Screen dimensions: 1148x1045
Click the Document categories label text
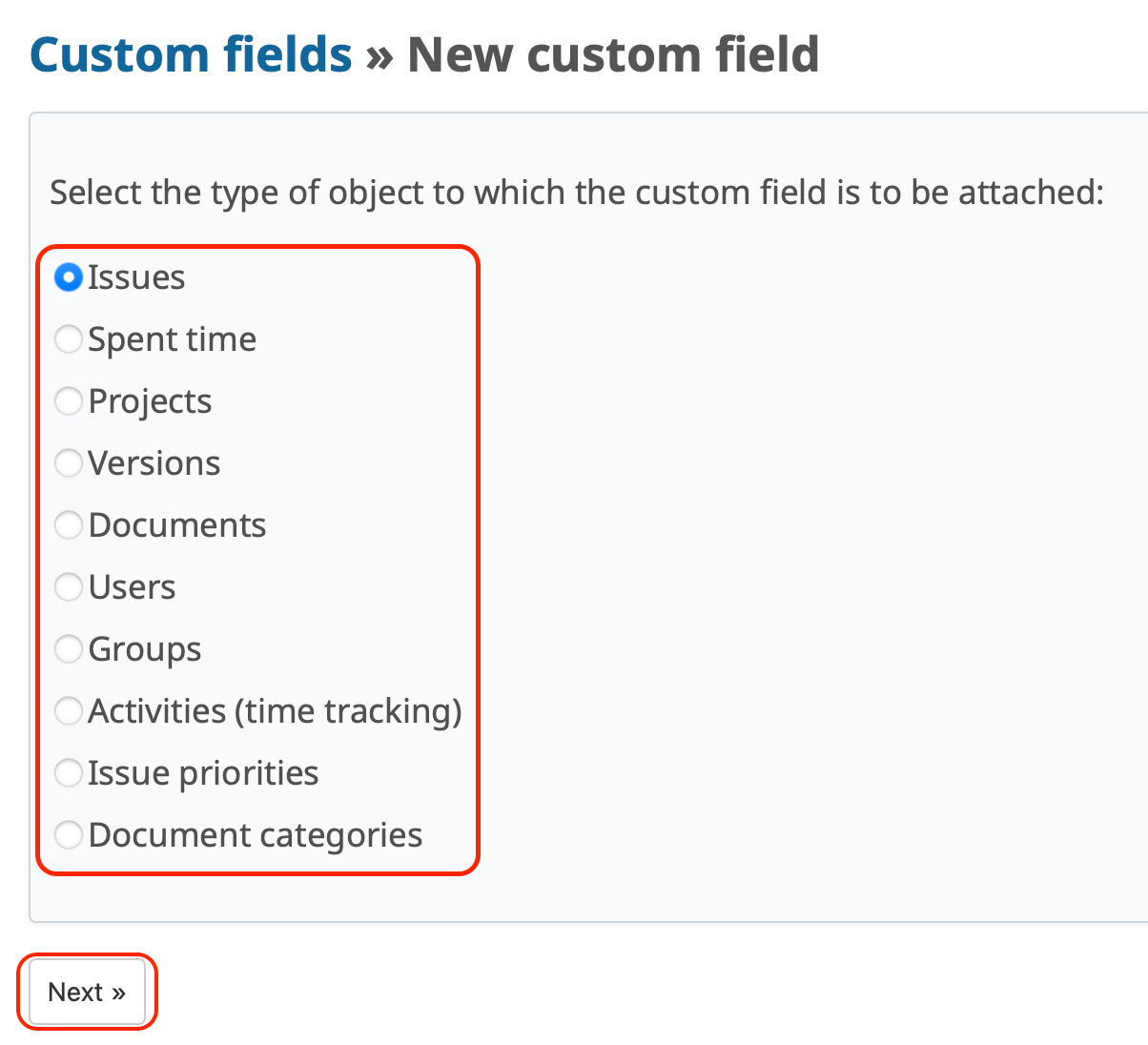(255, 834)
